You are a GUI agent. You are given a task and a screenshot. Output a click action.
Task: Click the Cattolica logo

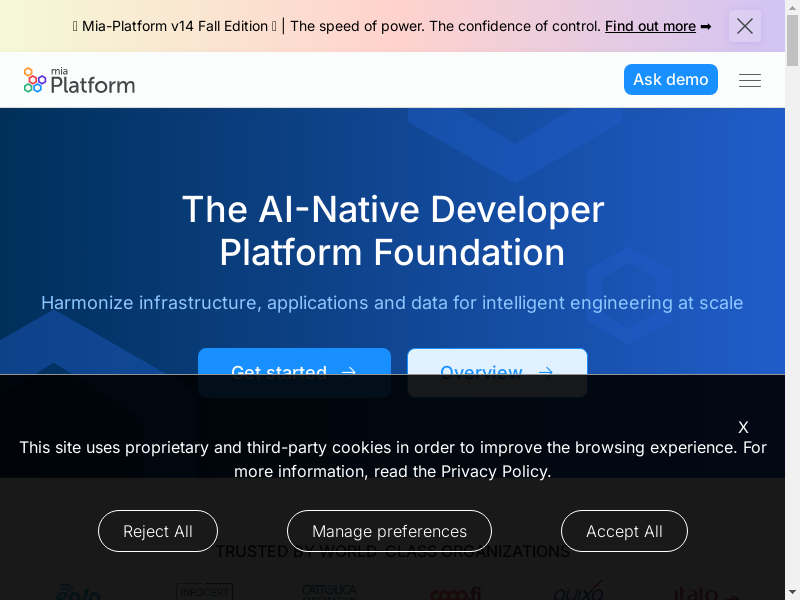click(329, 592)
